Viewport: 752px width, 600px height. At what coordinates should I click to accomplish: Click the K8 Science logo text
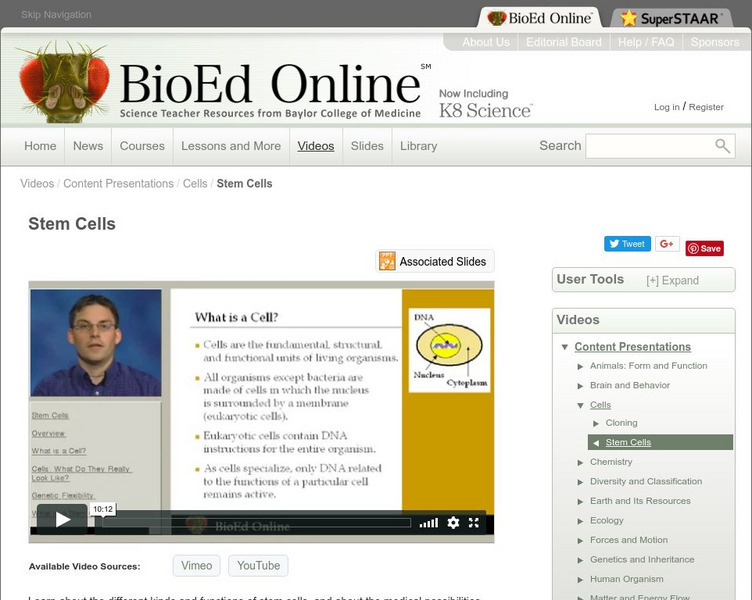click(x=485, y=111)
